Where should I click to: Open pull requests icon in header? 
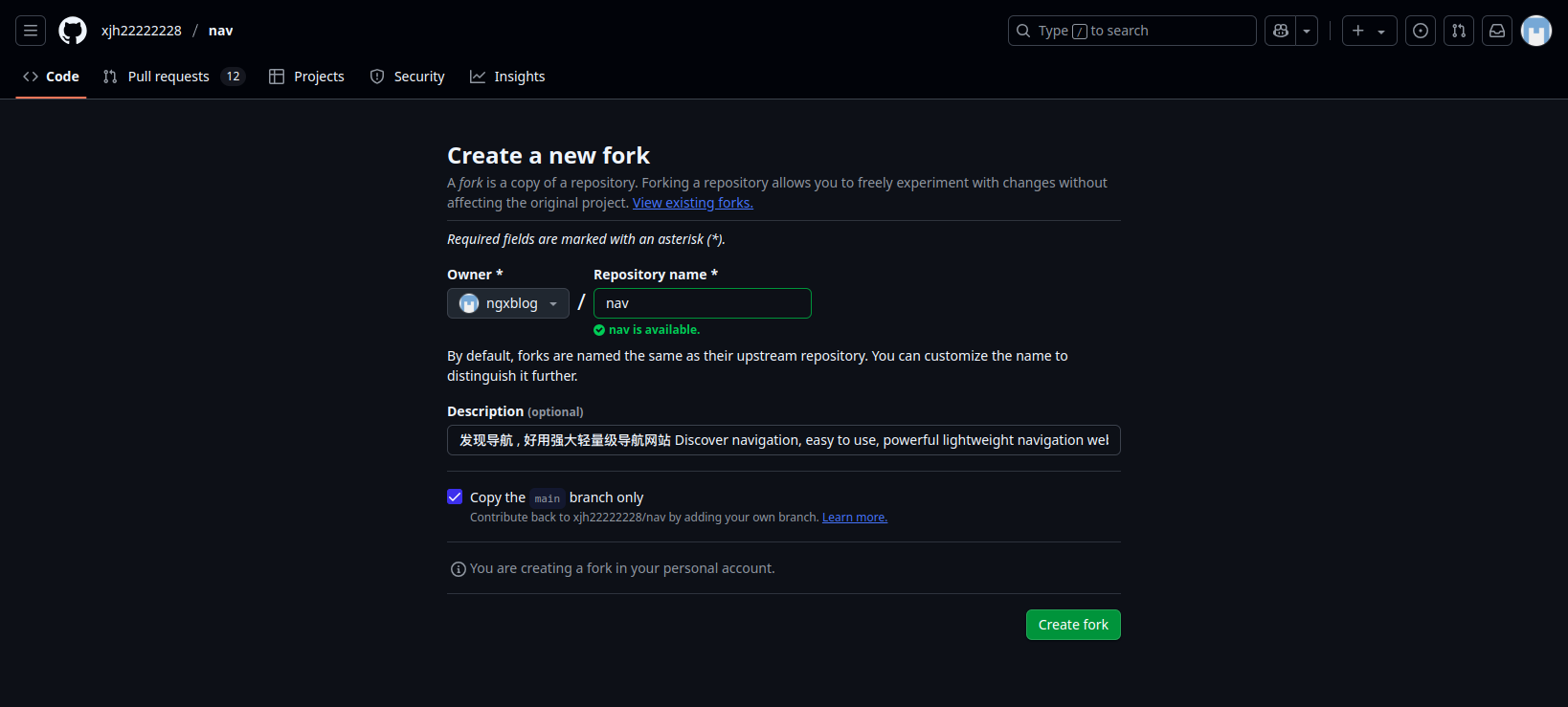(x=1459, y=31)
